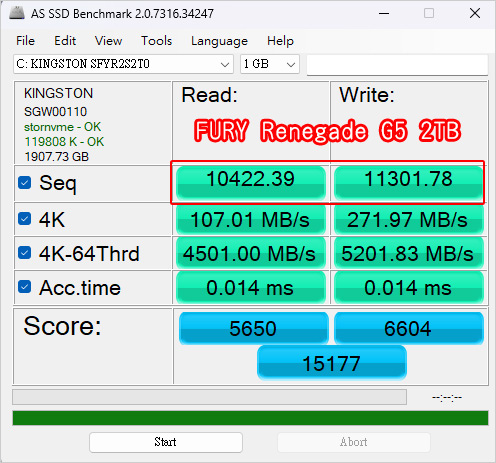Click the Abort button
Viewport: 496px width, 463px height.
(354, 442)
